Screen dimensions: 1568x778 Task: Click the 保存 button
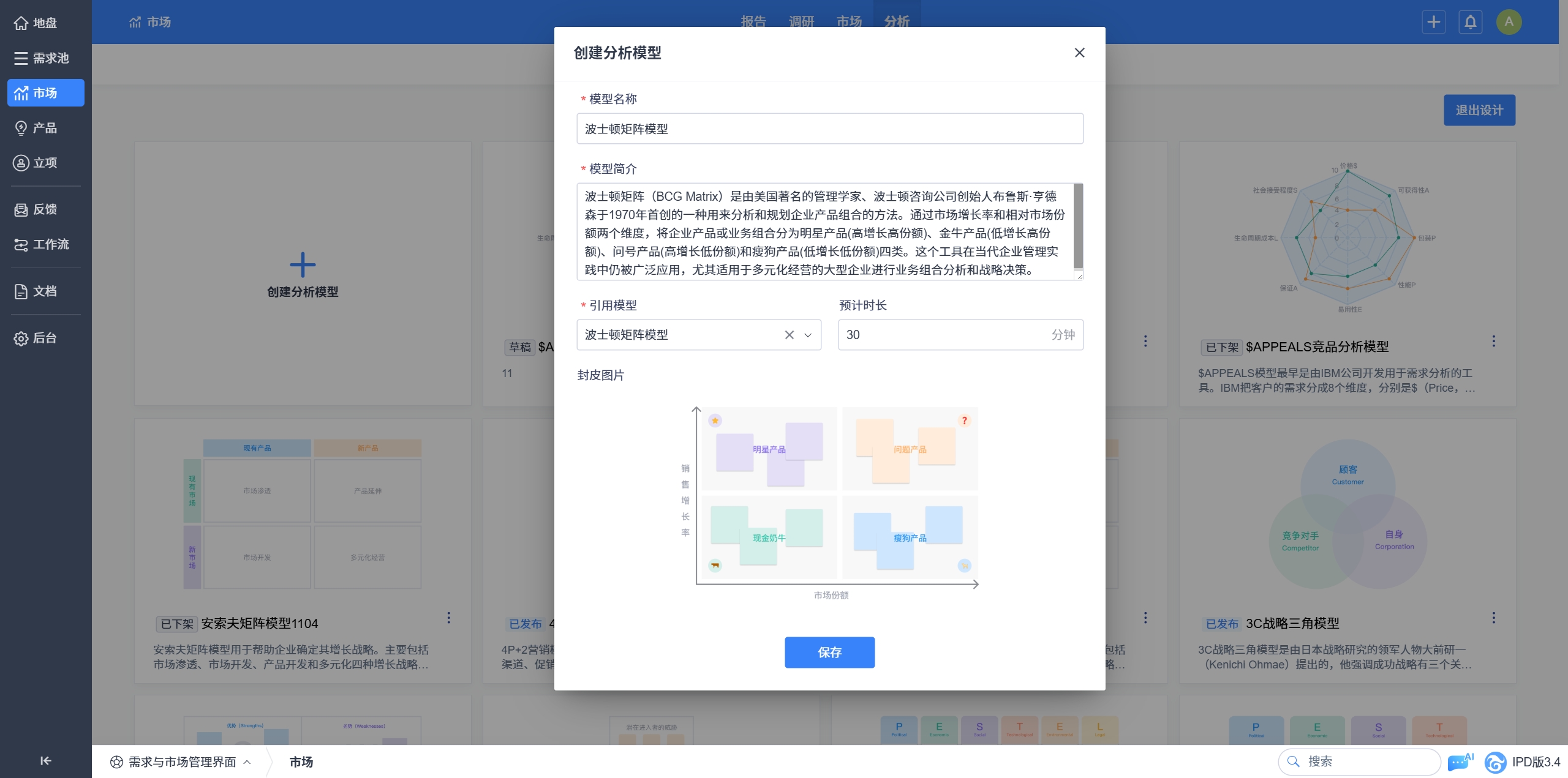[829, 652]
